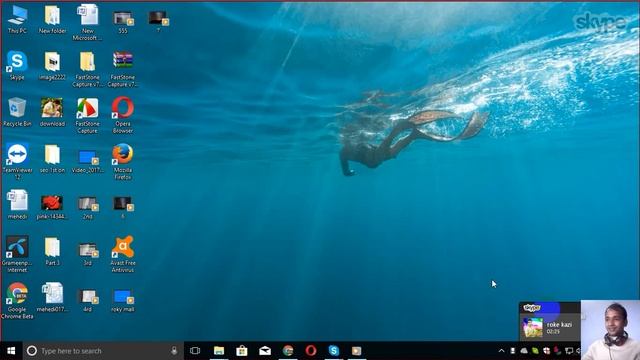The height and width of the screenshot is (360, 640).
Task: Open Task View from the taskbar
Action: pos(195,351)
